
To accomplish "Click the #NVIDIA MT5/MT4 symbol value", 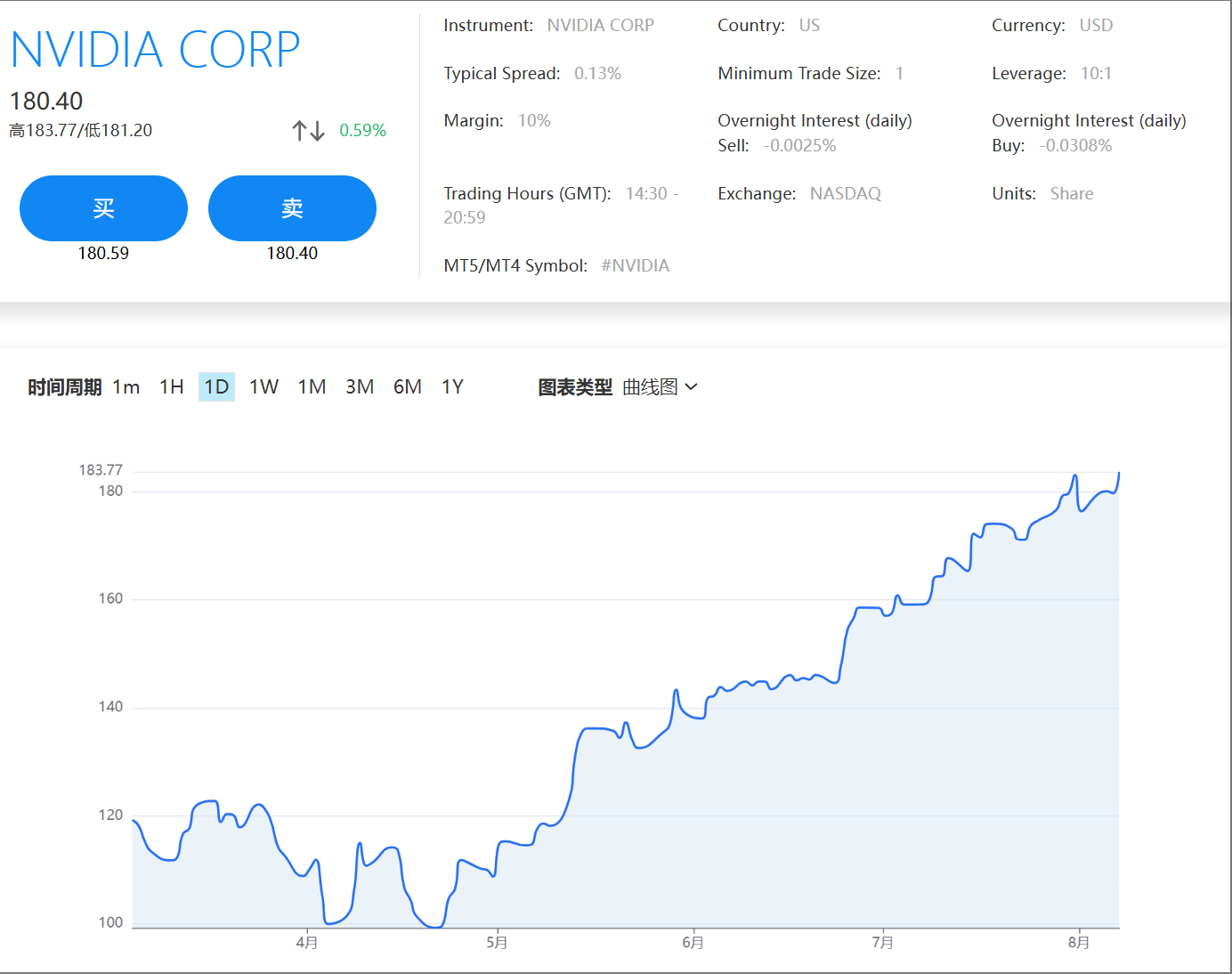I will click(635, 265).
